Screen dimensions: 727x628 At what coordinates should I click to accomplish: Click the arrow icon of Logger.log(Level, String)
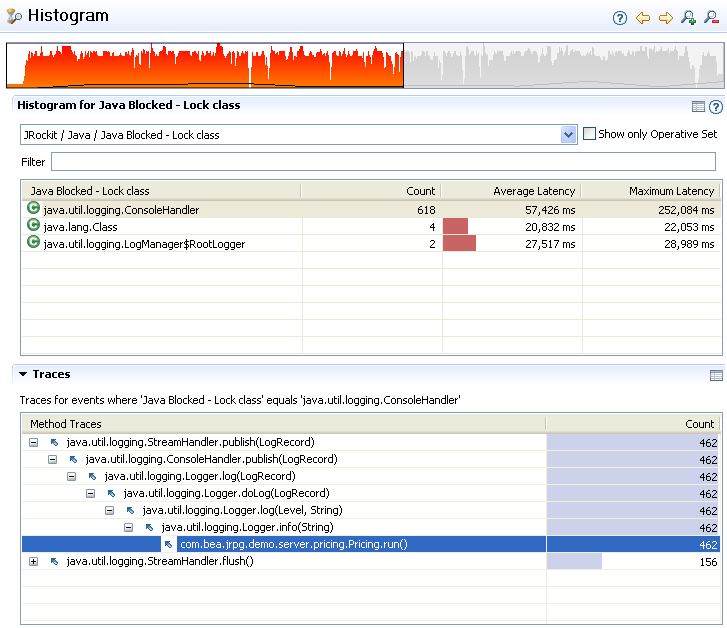pyautogui.click(x=130, y=511)
